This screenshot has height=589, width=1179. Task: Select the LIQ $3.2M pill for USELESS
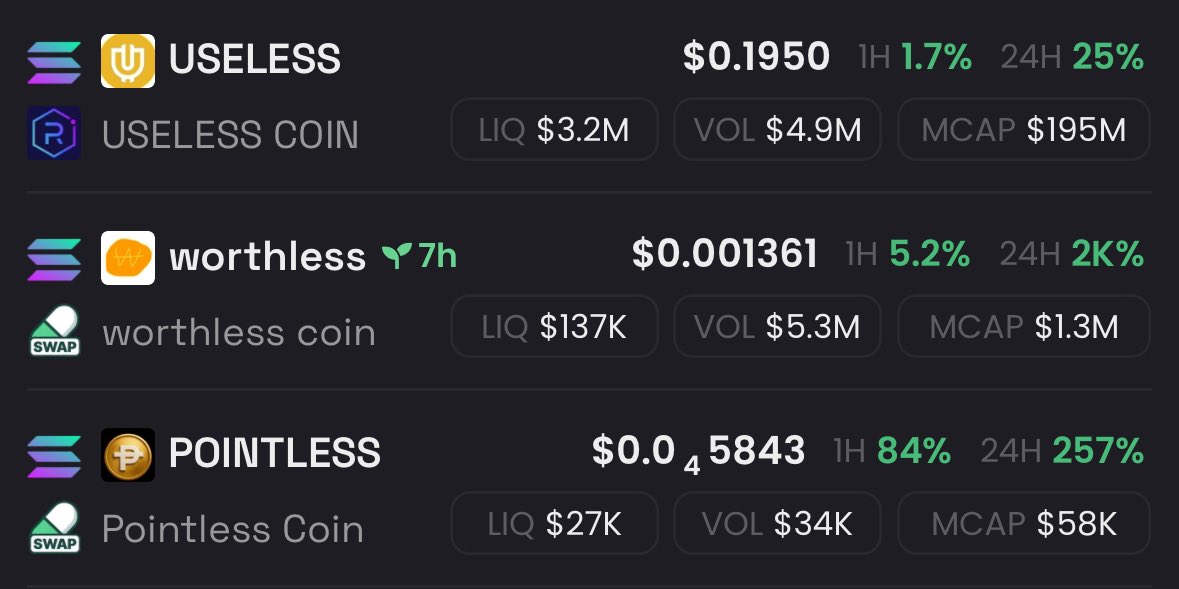[x=554, y=129]
